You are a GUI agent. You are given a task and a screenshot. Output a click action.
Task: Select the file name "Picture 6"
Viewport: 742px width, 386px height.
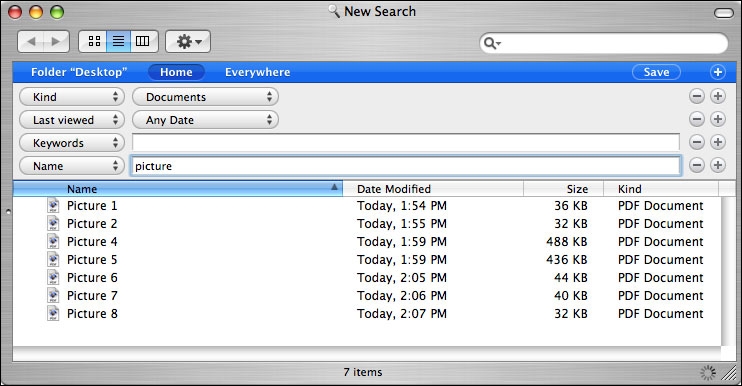click(x=92, y=278)
